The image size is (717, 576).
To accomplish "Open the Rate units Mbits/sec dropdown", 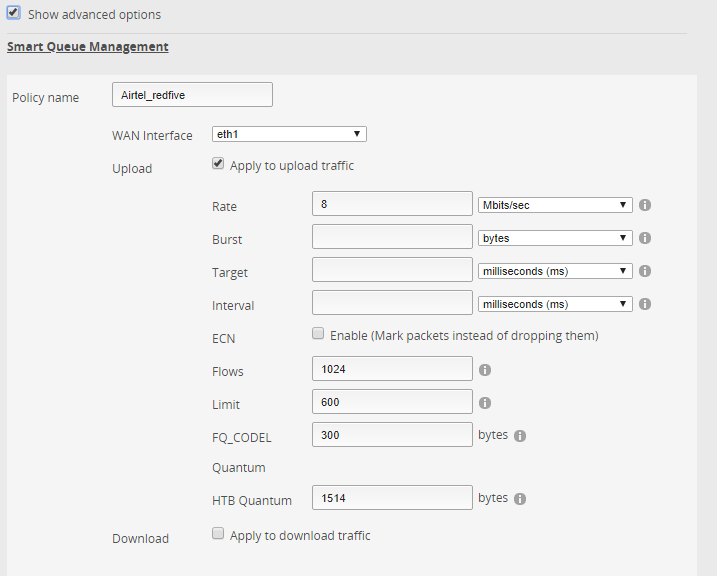I will (555, 205).
